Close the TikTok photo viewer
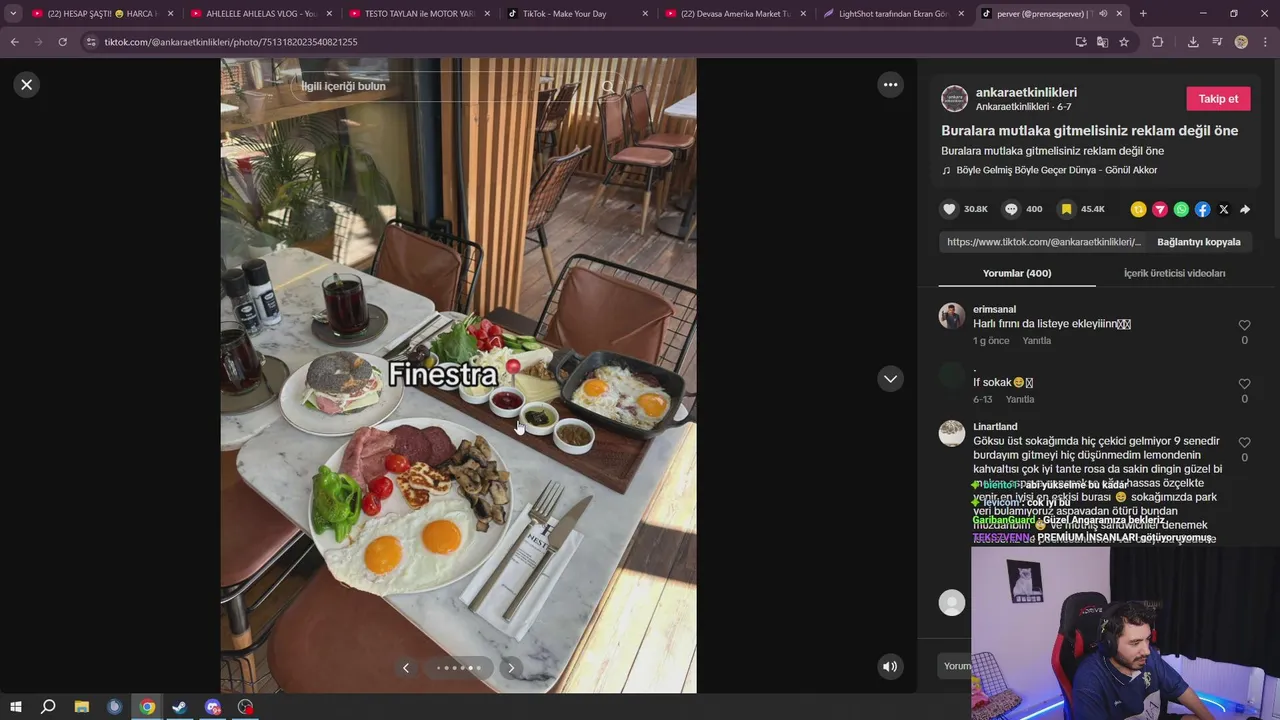The image size is (1280, 720). pos(27,85)
